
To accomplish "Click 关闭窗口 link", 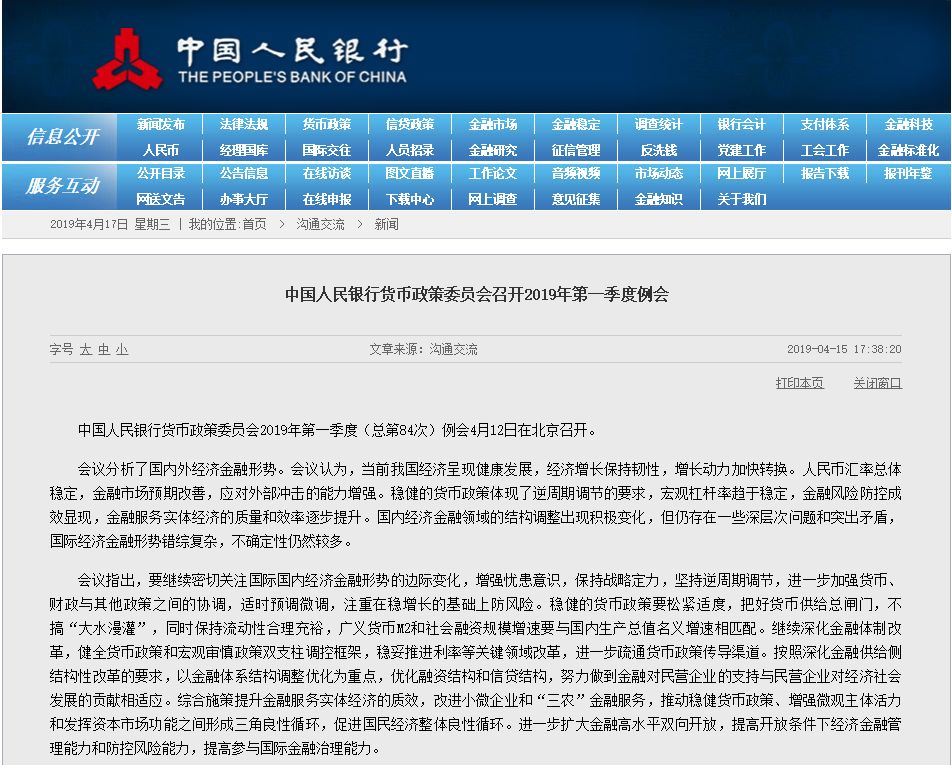I will pos(877,383).
